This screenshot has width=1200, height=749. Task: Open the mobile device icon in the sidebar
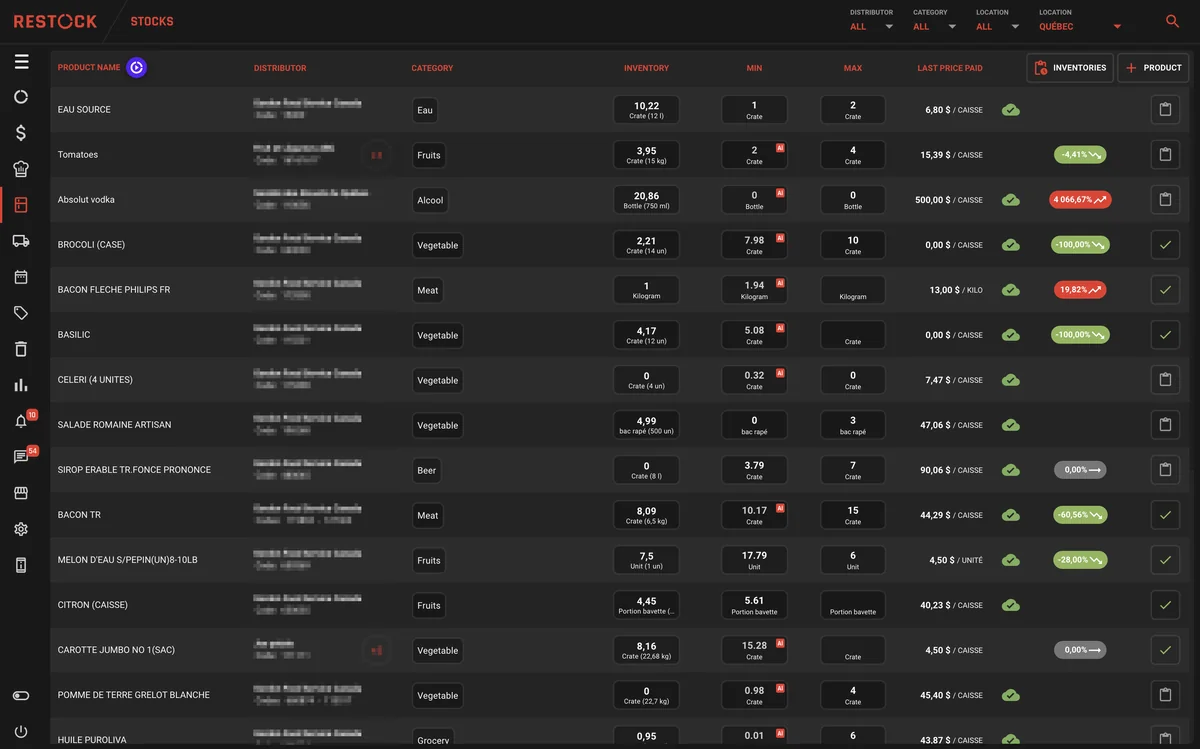(21, 565)
